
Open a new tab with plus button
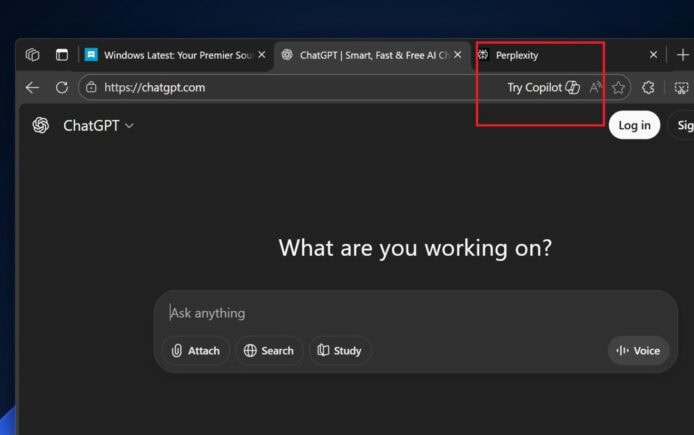pos(682,55)
